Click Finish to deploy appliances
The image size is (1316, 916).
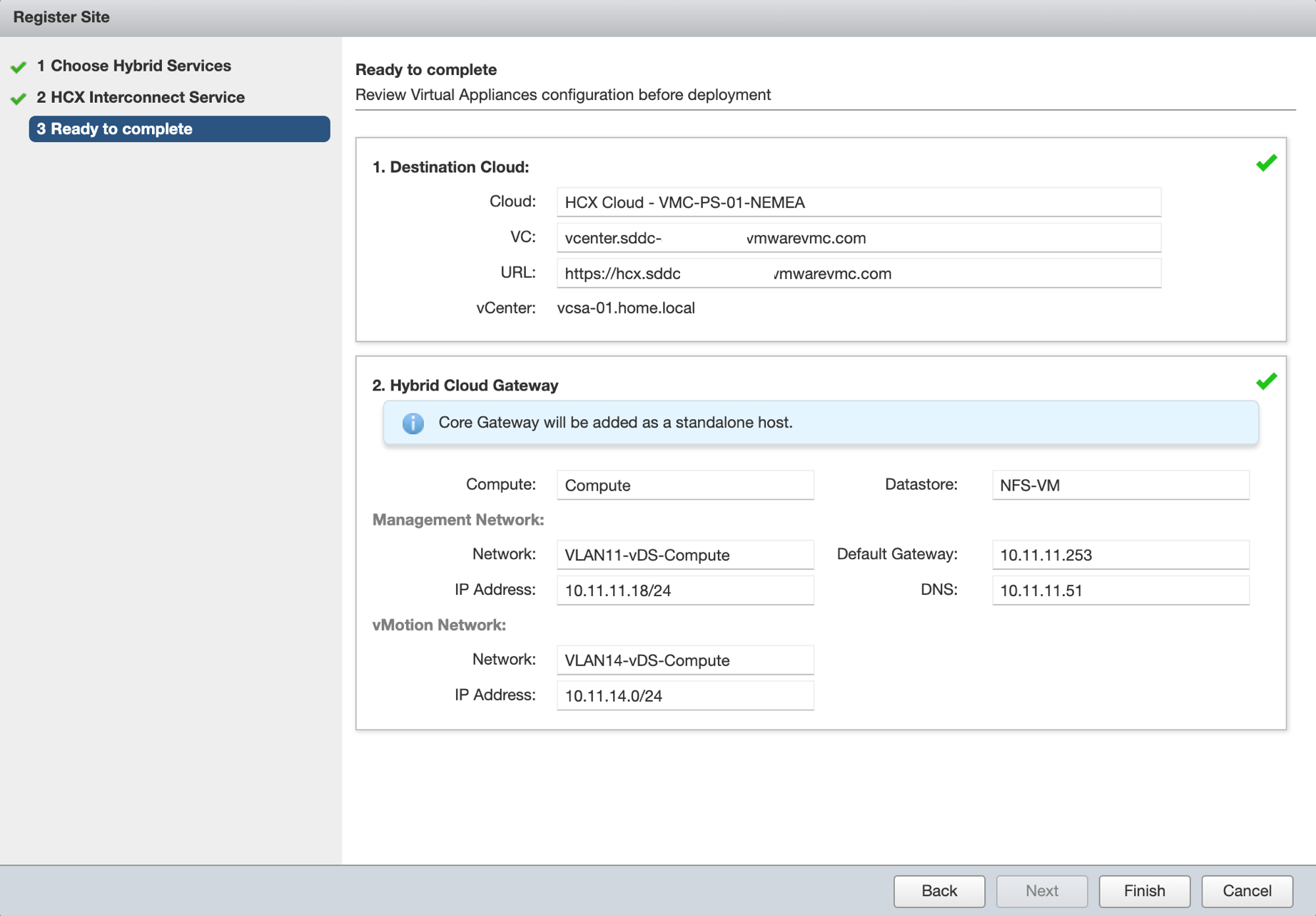pos(1144,890)
